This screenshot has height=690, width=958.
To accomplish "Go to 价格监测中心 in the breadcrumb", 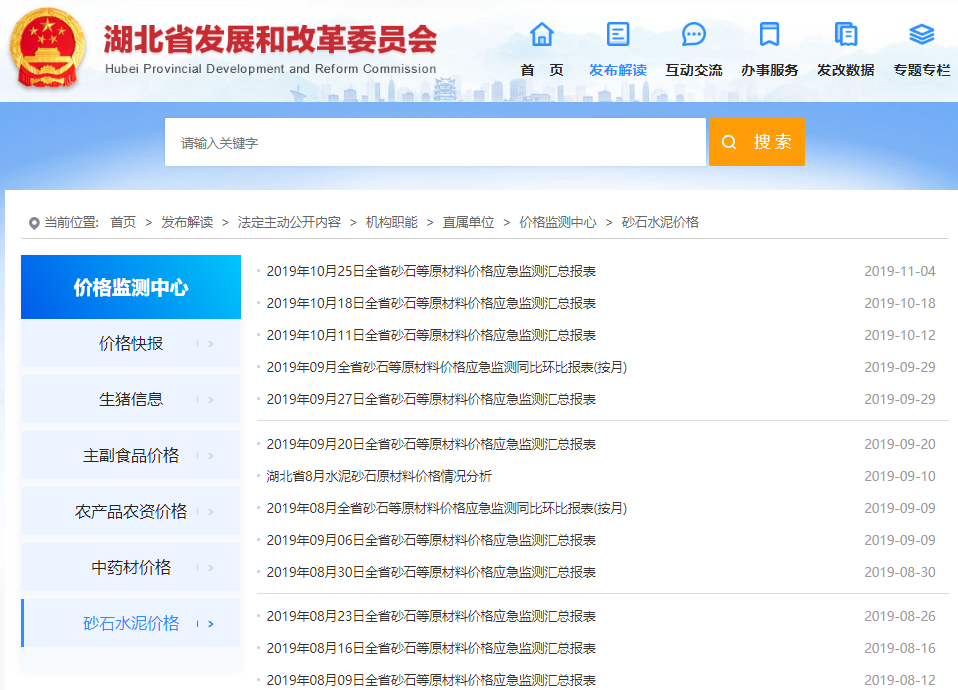I will tap(558, 222).
